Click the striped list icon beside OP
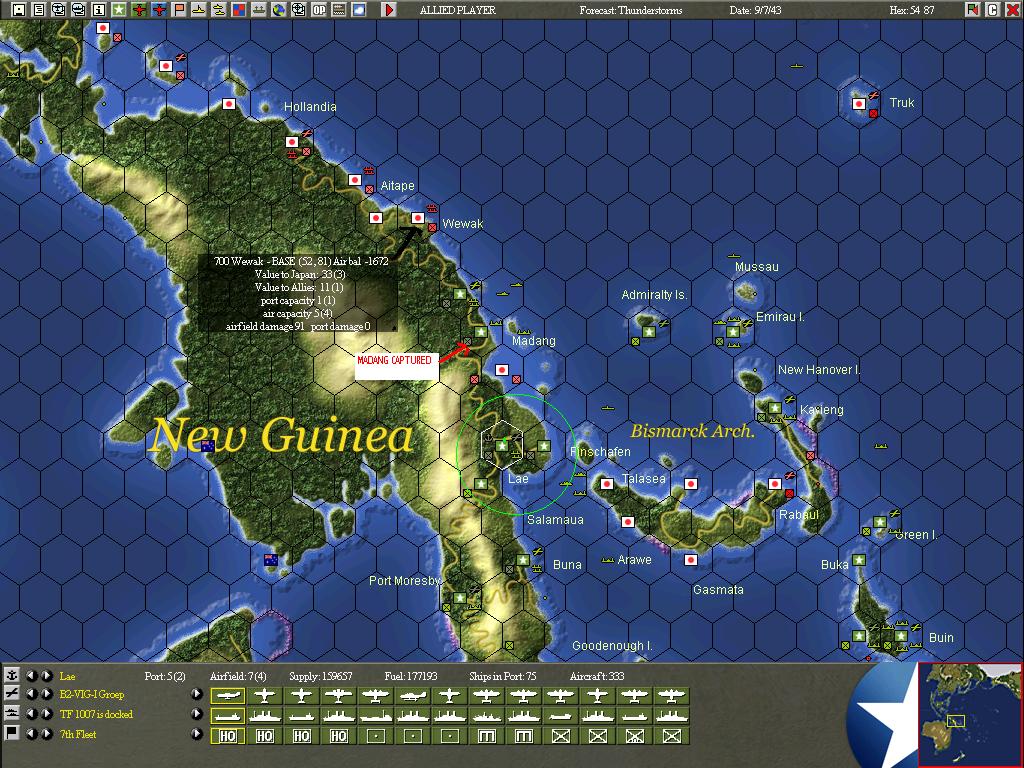This screenshot has height=768, width=1024. [x=338, y=10]
